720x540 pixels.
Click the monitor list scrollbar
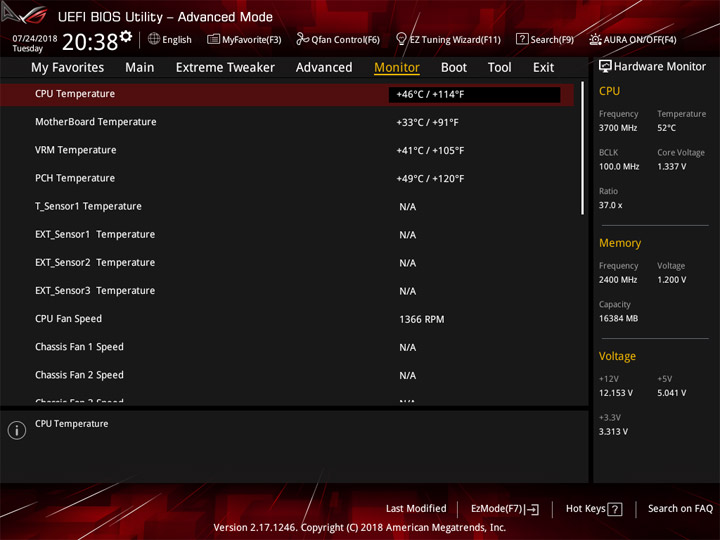[582, 148]
